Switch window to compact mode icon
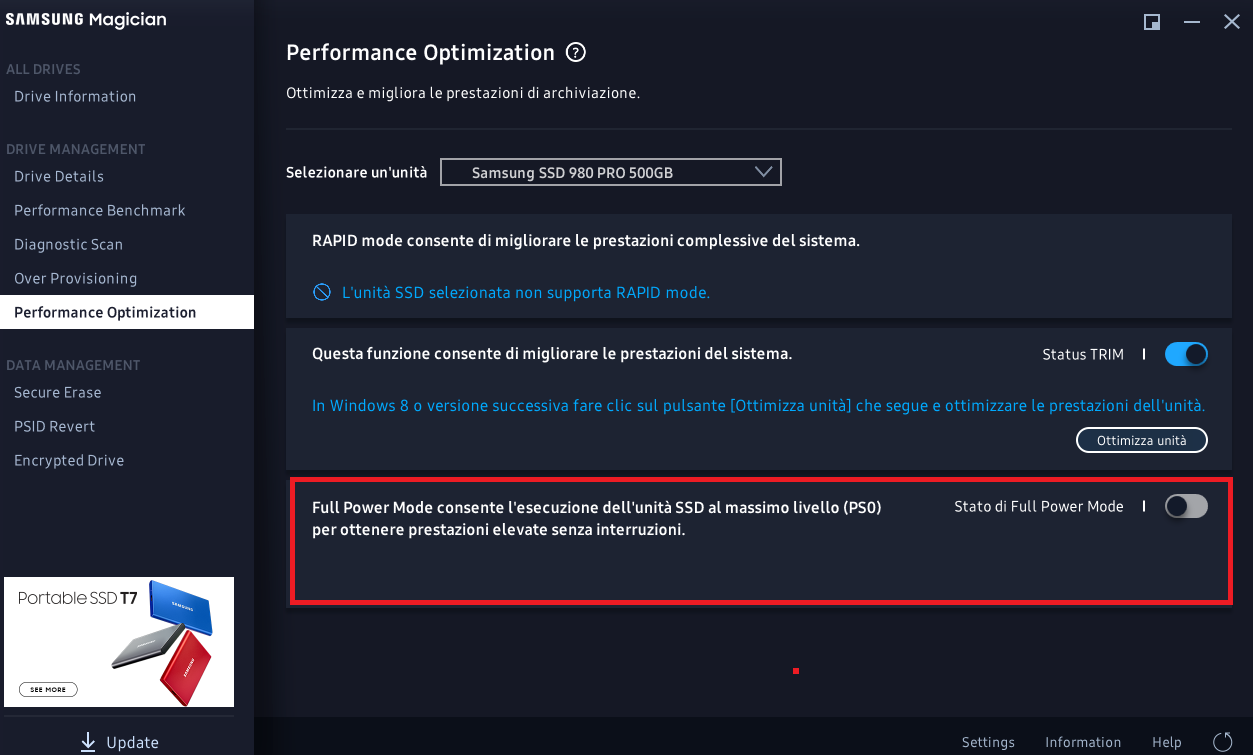 pos(1152,22)
